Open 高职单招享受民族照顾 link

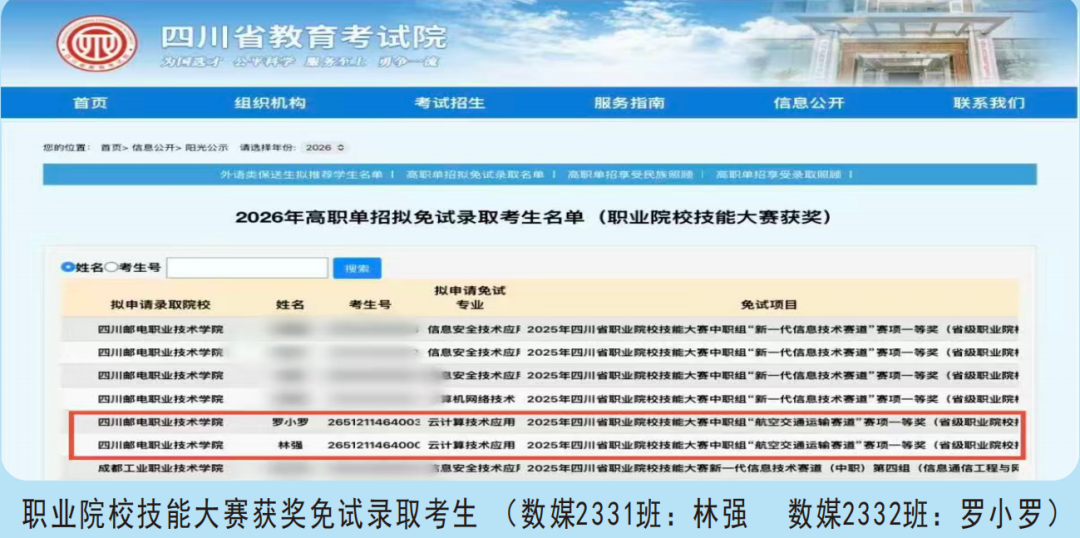pos(630,175)
